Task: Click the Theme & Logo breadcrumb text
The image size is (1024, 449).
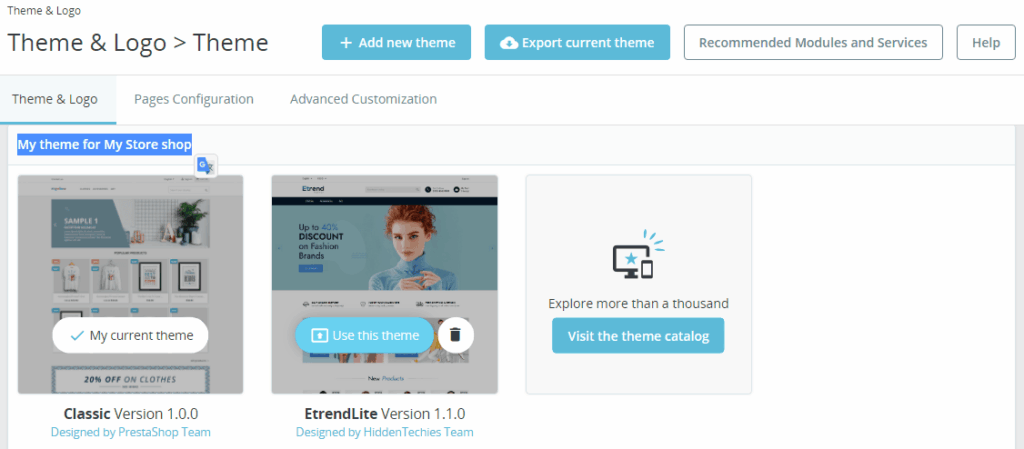Action: [45, 11]
